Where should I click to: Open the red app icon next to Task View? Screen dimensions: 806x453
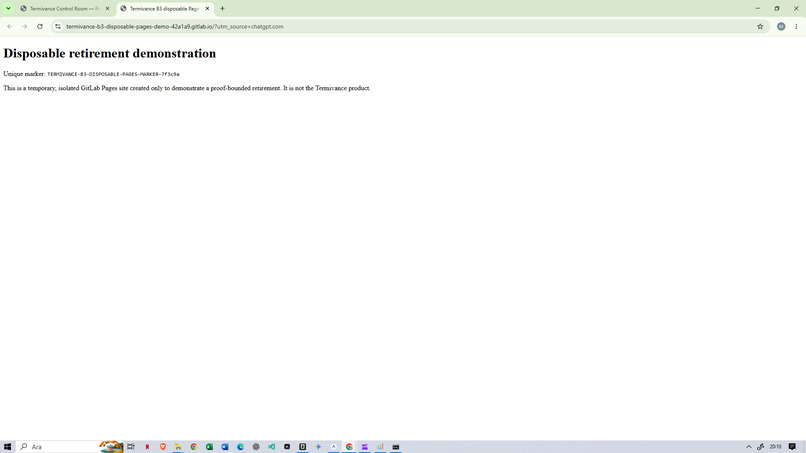(147, 447)
